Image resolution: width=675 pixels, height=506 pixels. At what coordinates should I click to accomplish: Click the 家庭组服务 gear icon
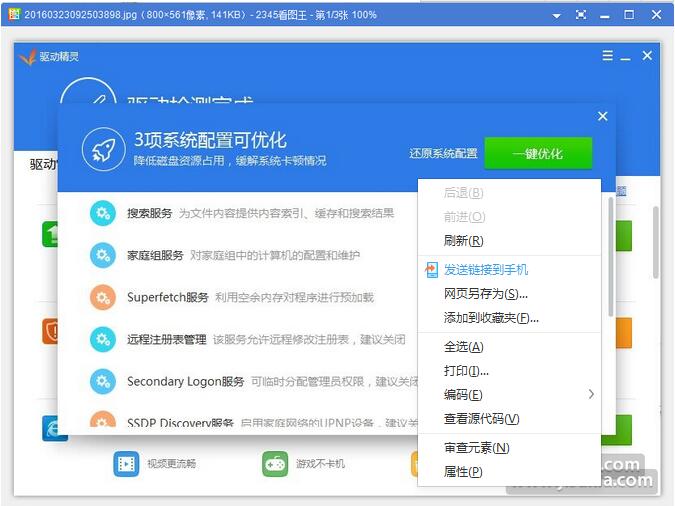click(x=102, y=255)
